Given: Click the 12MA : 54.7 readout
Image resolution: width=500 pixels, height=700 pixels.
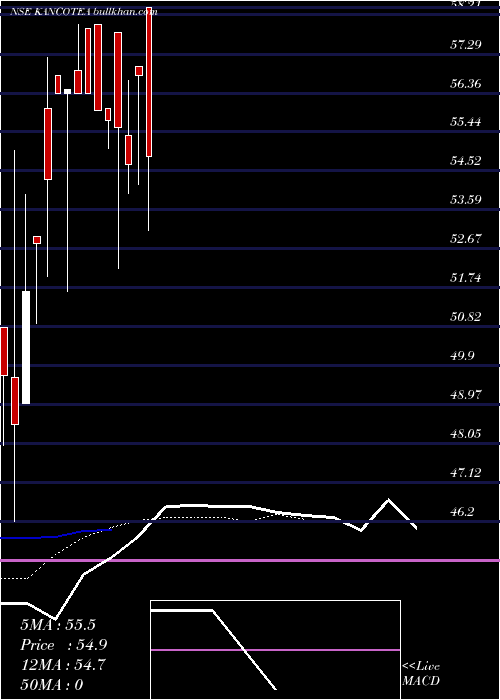Looking at the screenshot, I should coord(63,665).
